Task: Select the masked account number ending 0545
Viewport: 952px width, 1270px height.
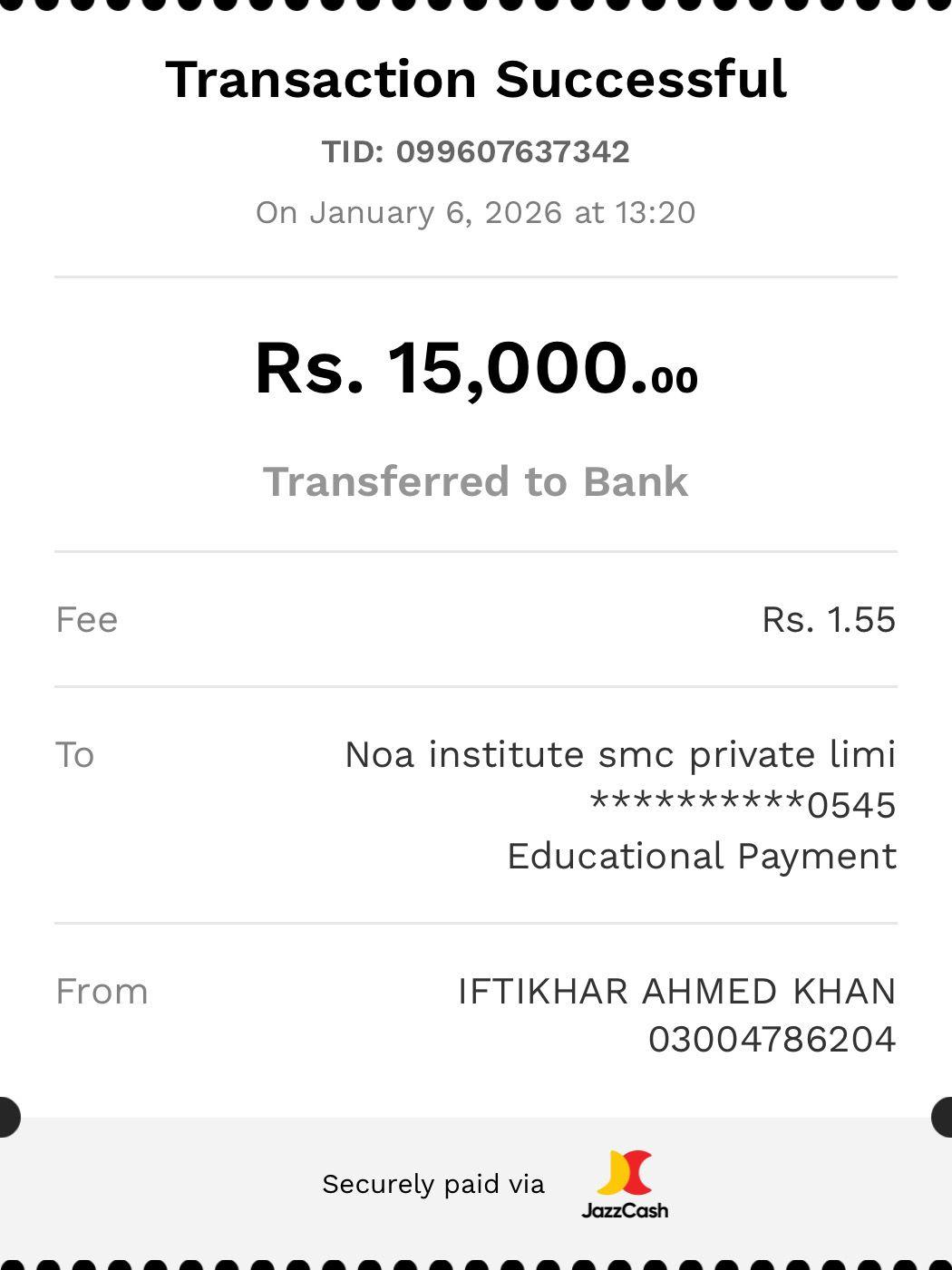Action: (x=743, y=805)
